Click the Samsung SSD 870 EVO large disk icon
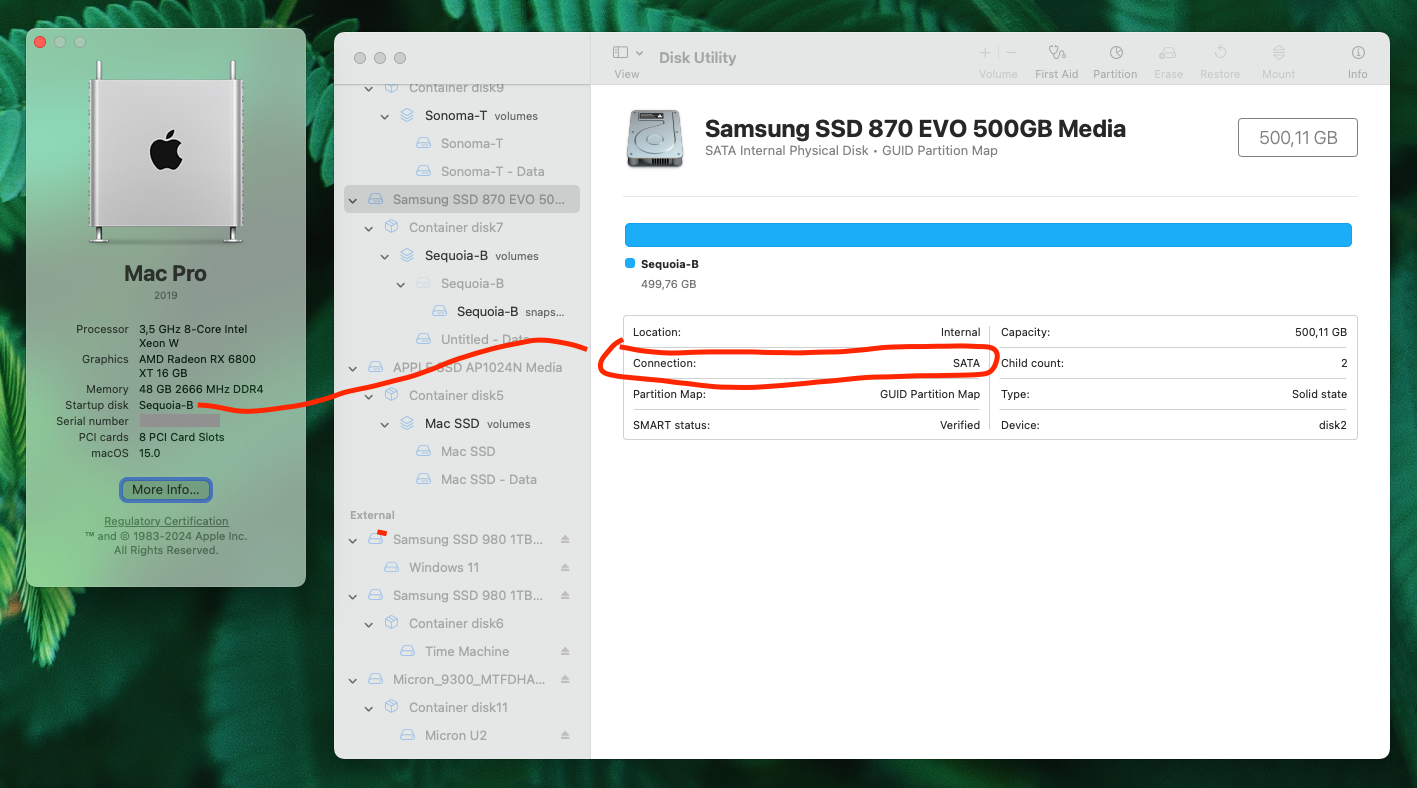 click(x=655, y=138)
